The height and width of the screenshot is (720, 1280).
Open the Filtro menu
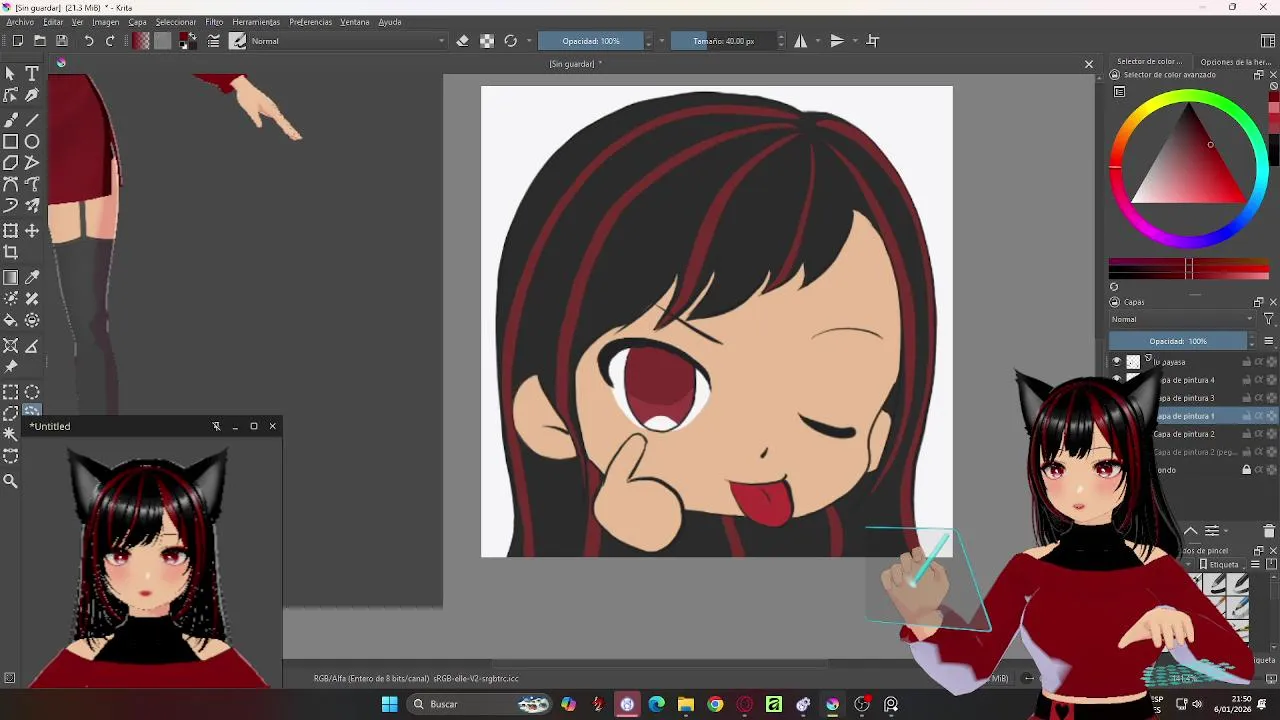tap(214, 22)
